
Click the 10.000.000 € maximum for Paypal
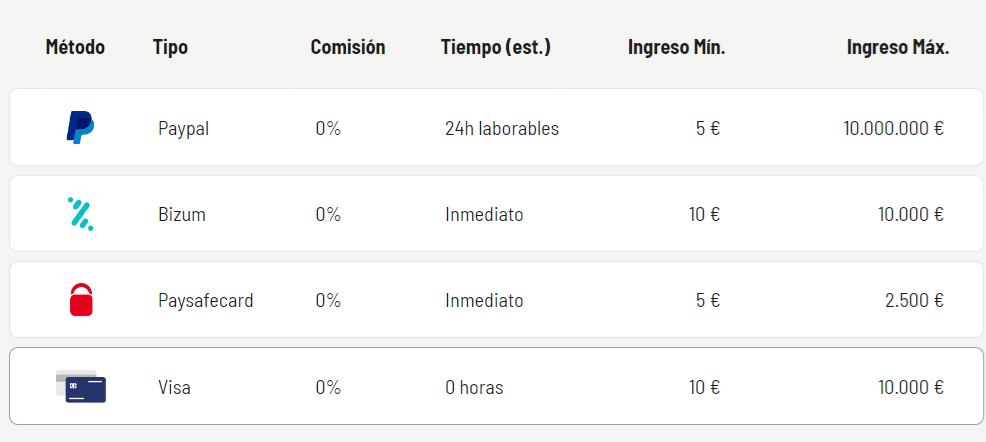tap(893, 128)
